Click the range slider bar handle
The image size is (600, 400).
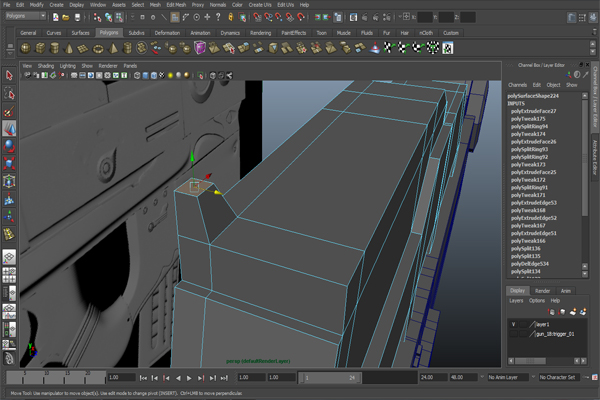330,378
